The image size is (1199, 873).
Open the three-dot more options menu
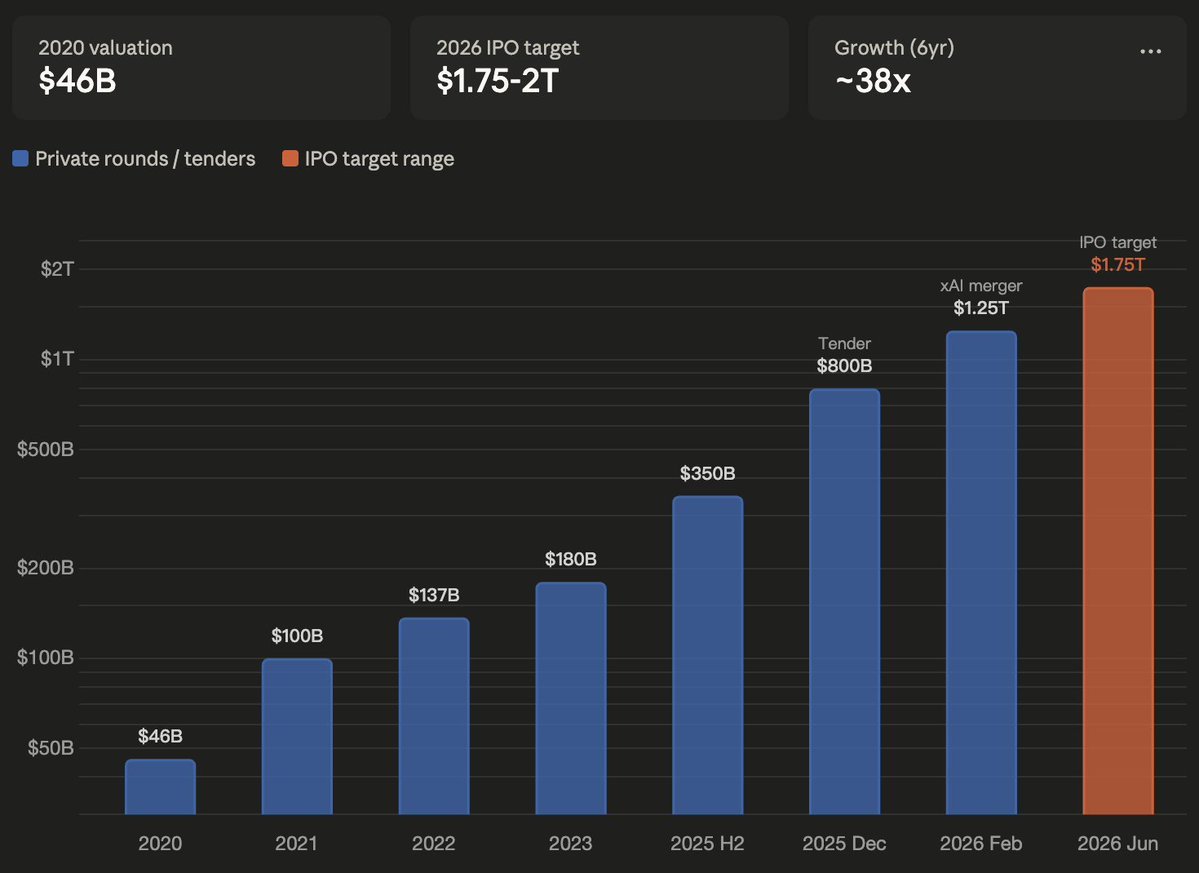pyautogui.click(x=1150, y=52)
